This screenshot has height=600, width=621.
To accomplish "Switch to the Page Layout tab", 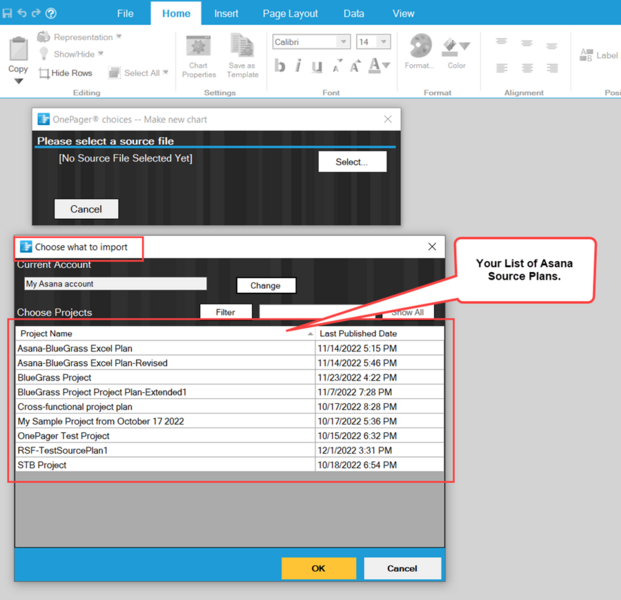I will [x=290, y=13].
